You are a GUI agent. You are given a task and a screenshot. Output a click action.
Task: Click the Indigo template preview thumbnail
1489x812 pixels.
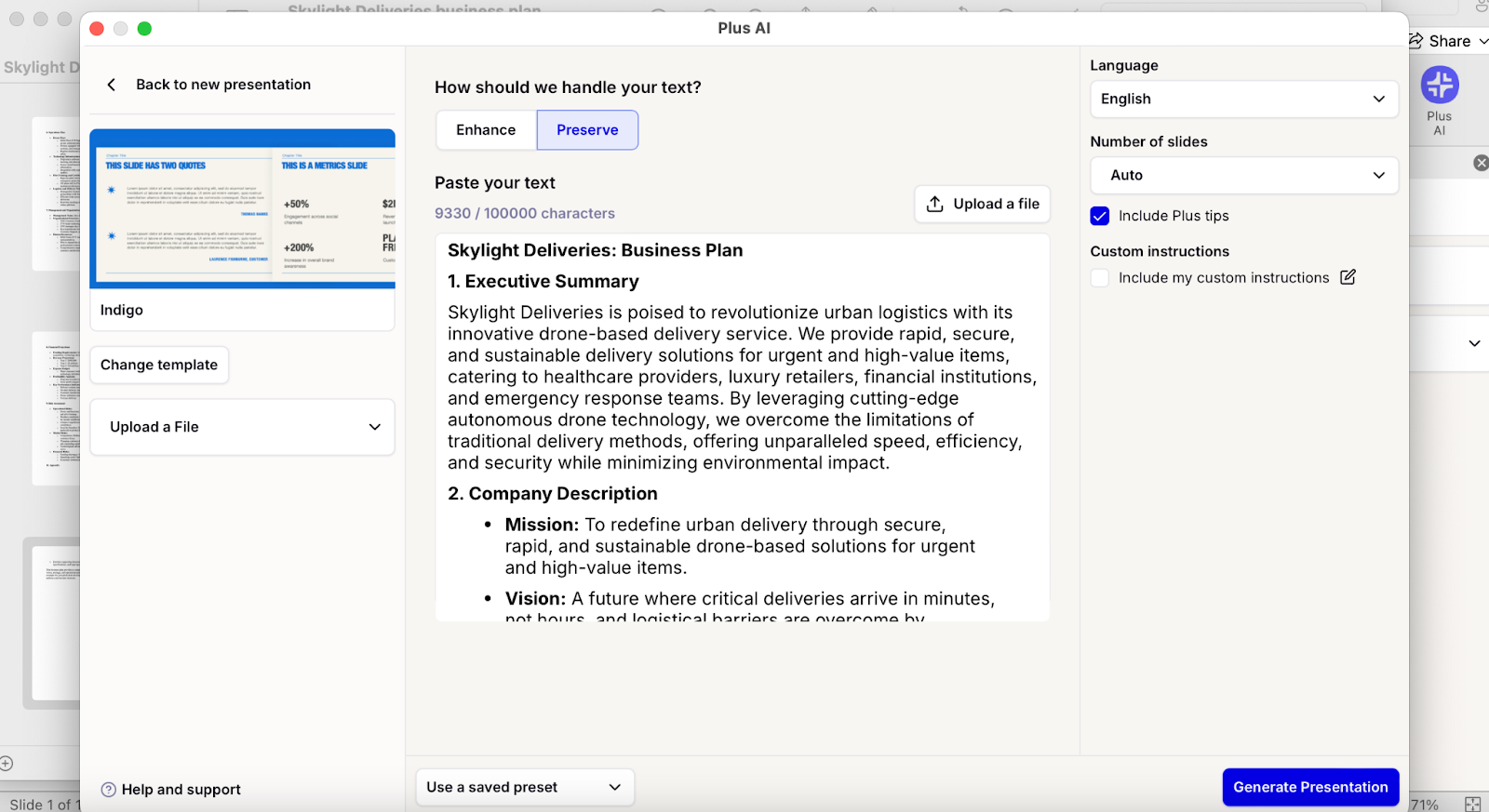pyautogui.click(x=242, y=209)
